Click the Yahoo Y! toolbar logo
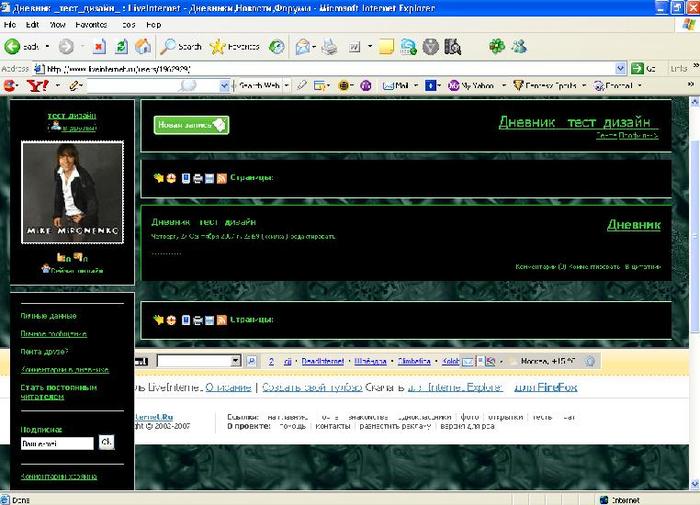 38,85
